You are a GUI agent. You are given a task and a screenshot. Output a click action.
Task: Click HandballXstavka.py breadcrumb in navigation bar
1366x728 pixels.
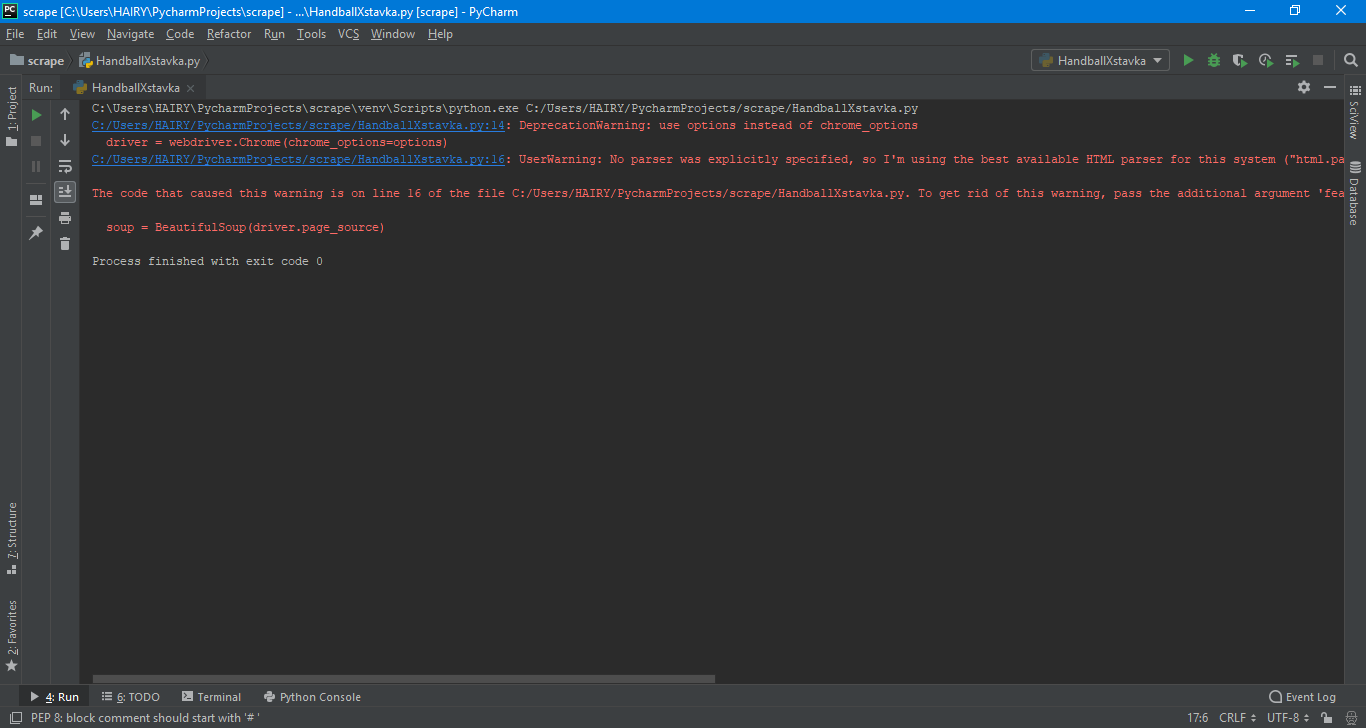(x=140, y=61)
